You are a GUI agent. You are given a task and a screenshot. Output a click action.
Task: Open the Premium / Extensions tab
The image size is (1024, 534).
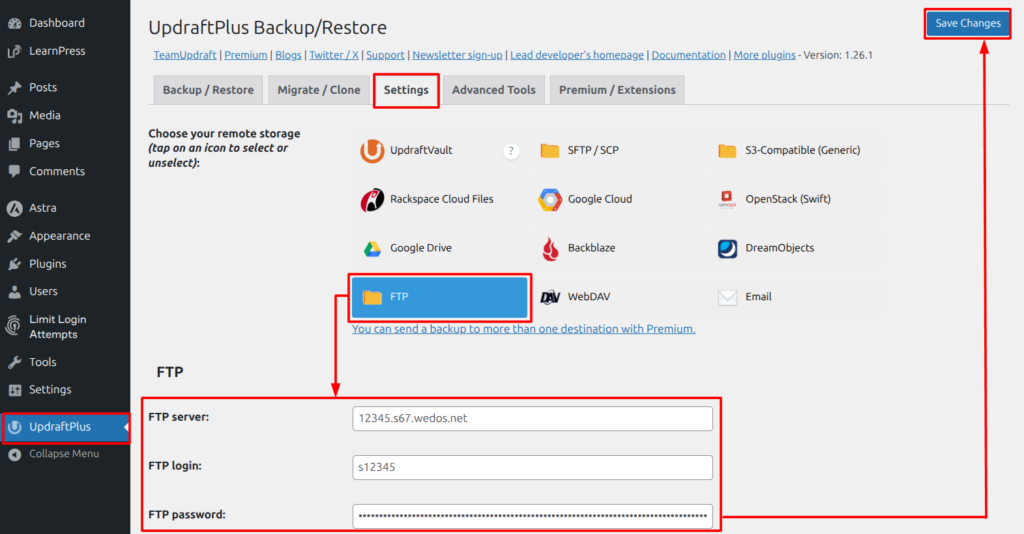coord(617,90)
